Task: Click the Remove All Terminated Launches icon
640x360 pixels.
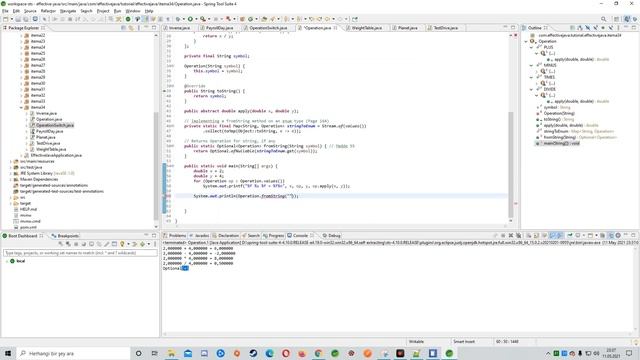Action: 518,236
